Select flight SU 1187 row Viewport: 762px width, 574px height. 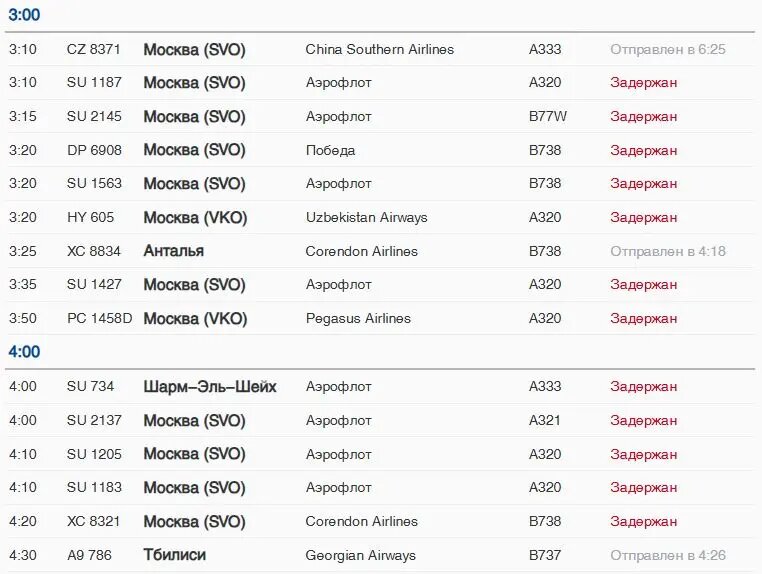[x=94, y=83]
